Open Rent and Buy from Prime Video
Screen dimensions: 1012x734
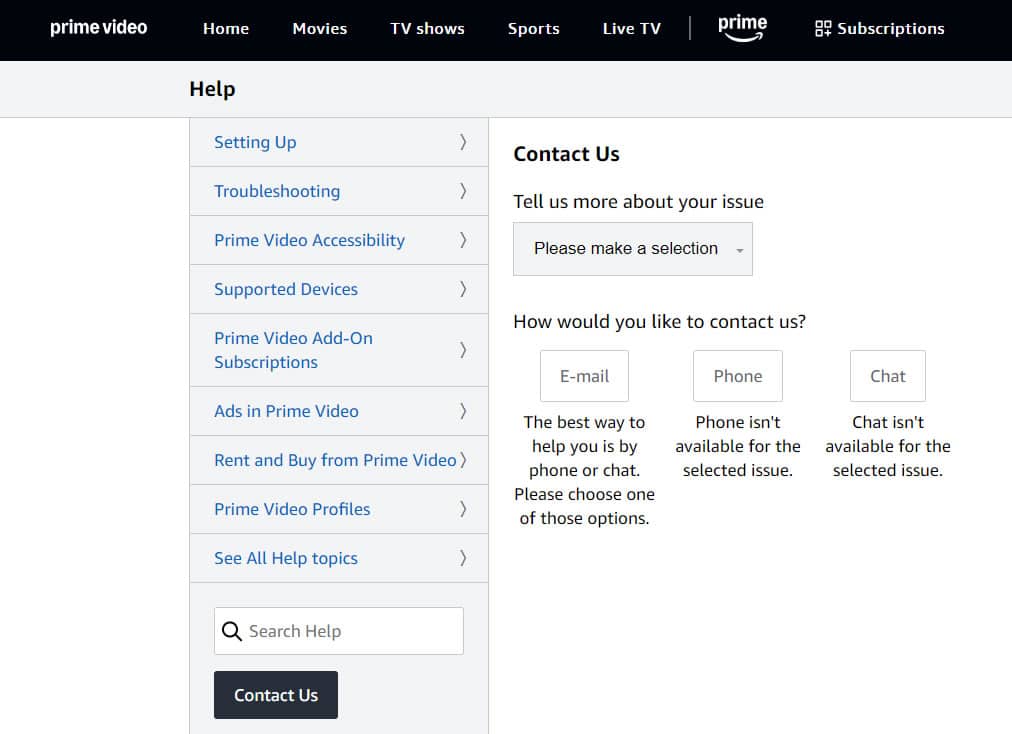(x=339, y=460)
